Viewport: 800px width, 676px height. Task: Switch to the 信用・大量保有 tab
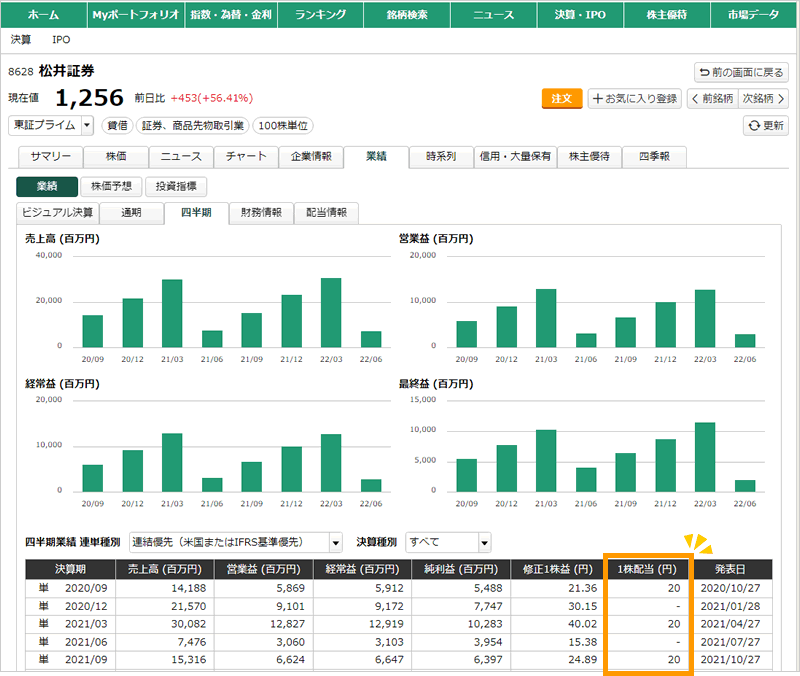pyautogui.click(x=515, y=157)
